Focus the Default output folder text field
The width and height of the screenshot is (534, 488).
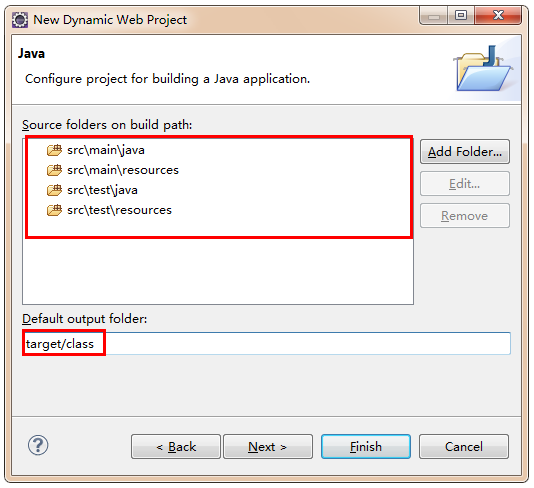(266, 344)
